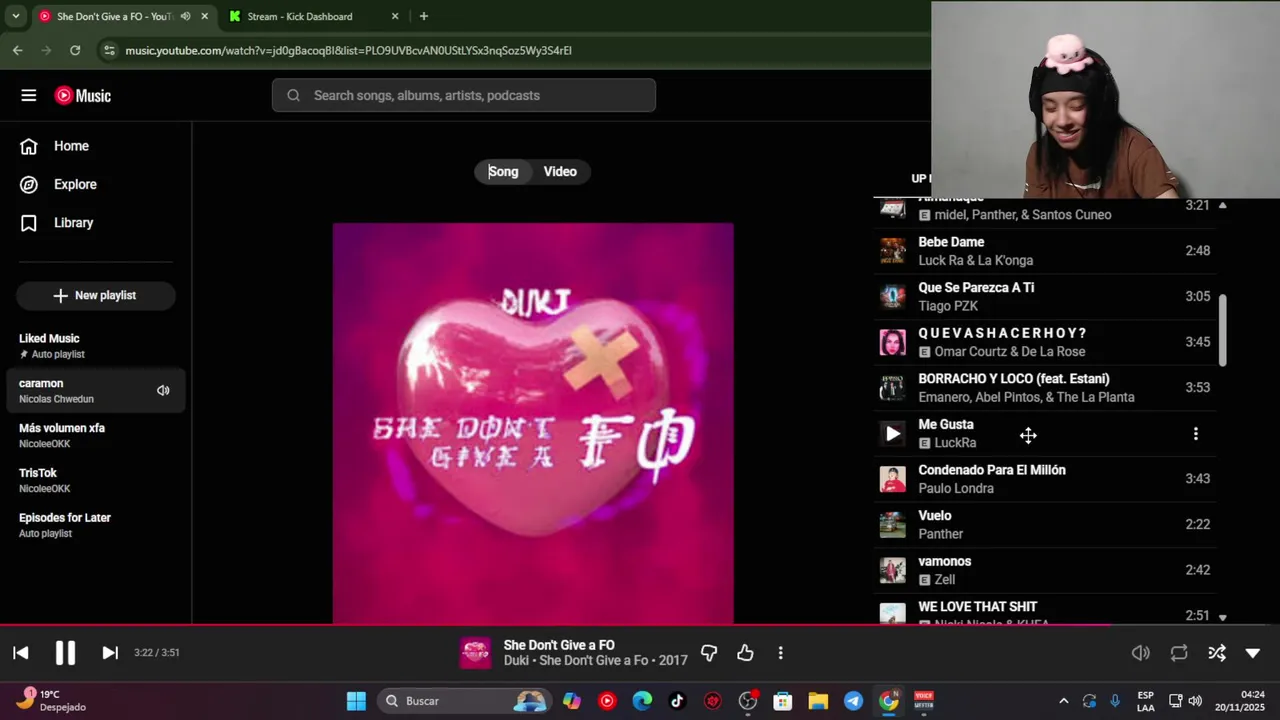Go back in the browser
1280x720 pixels.
(x=18, y=50)
